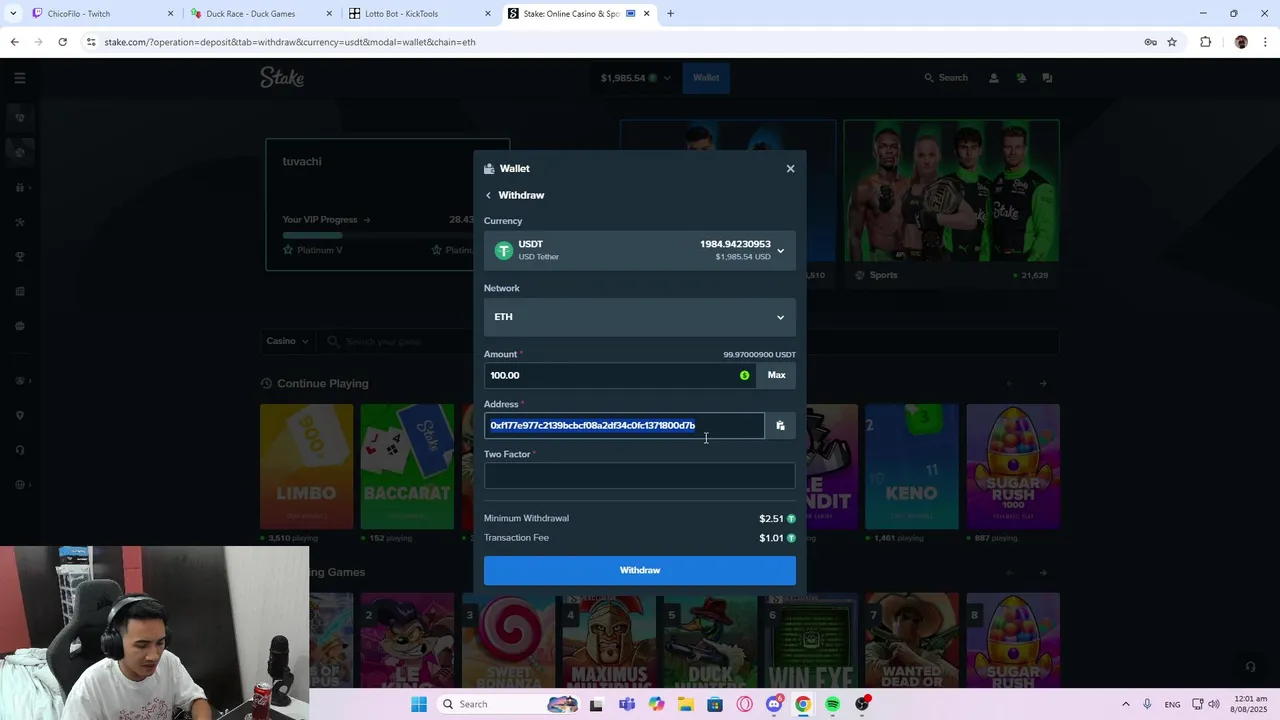The image size is (1280, 720).
Task: Open the ETH Network dropdown
Action: [x=640, y=317]
